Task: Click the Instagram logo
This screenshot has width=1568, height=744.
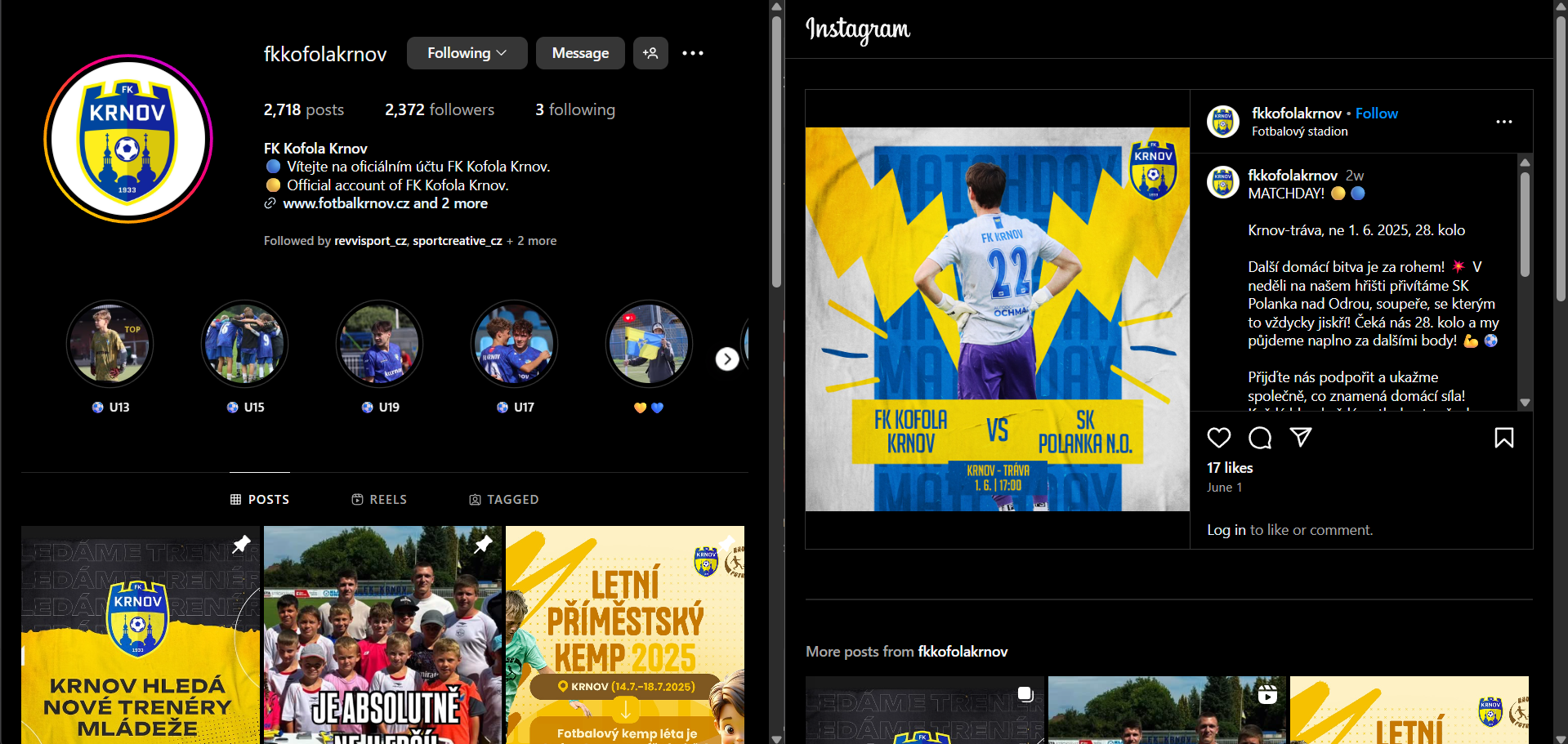Action: (858, 29)
